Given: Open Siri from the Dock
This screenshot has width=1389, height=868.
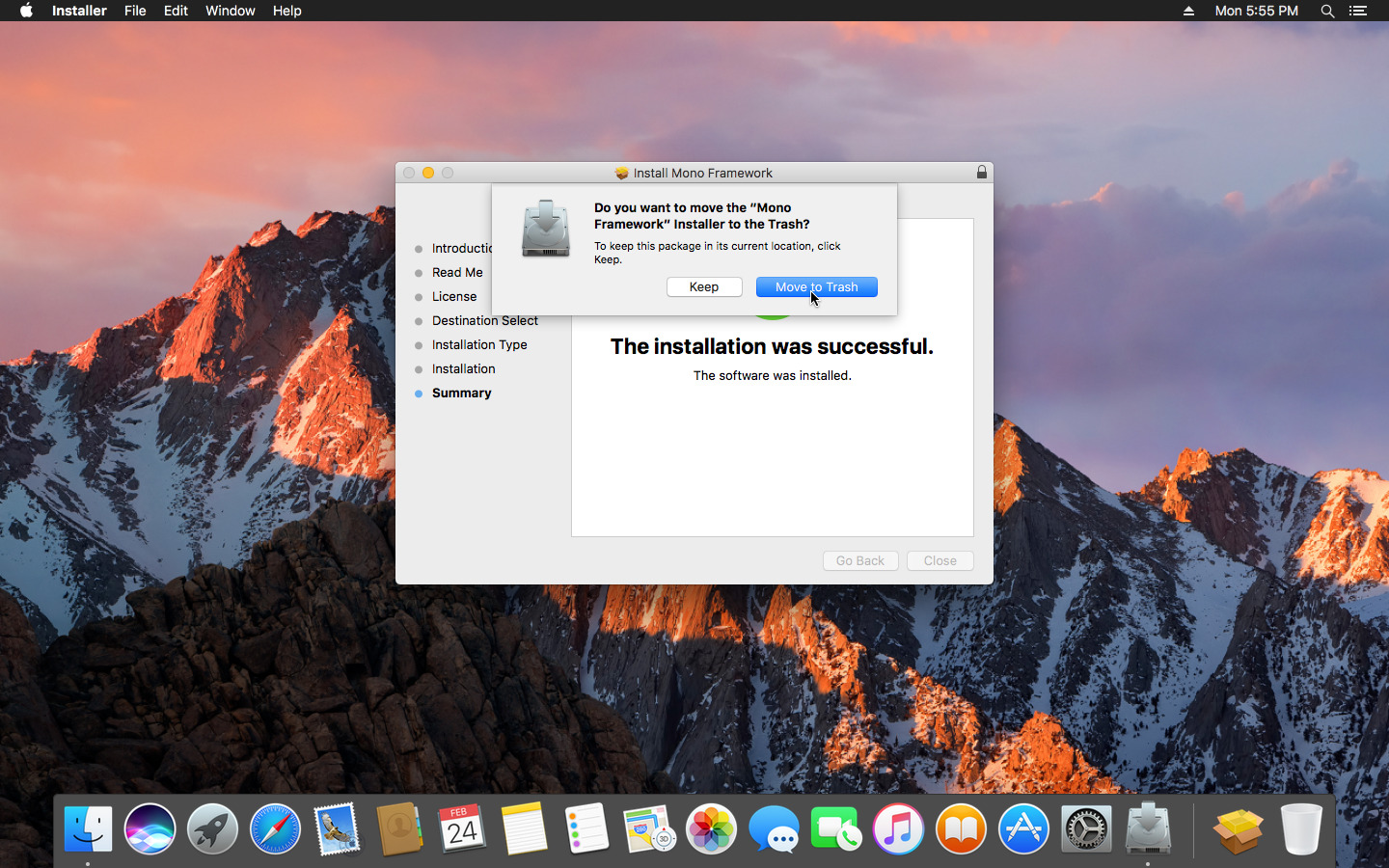Looking at the screenshot, I should 150,829.
